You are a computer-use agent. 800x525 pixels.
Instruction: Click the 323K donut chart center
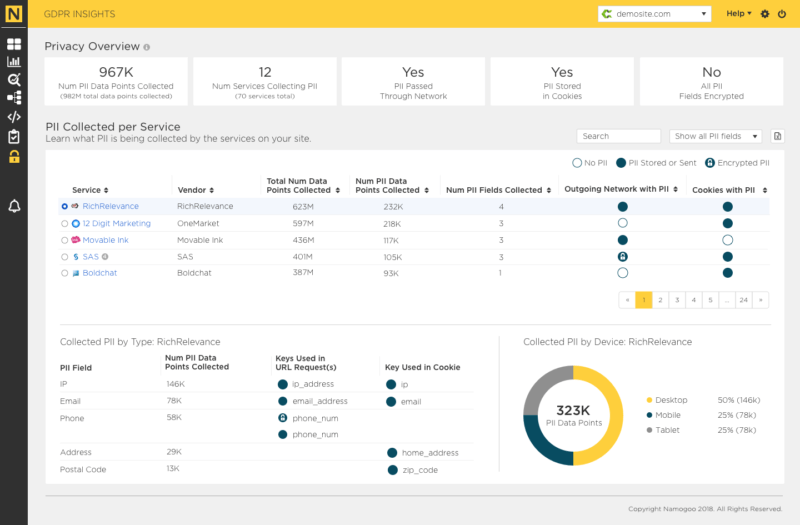pyautogui.click(x=573, y=415)
